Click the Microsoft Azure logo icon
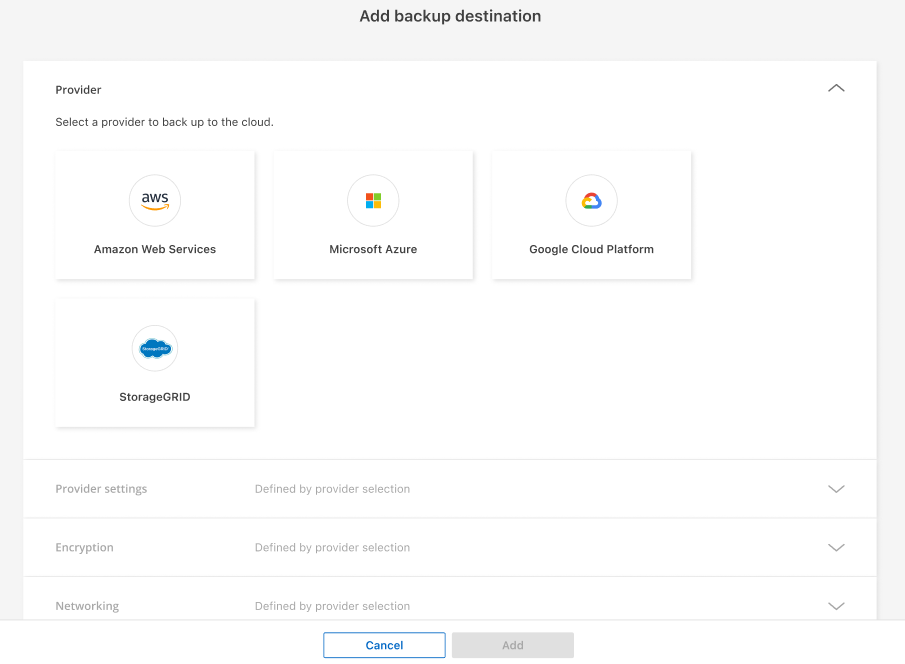The width and height of the screenshot is (905, 664). click(373, 200)
